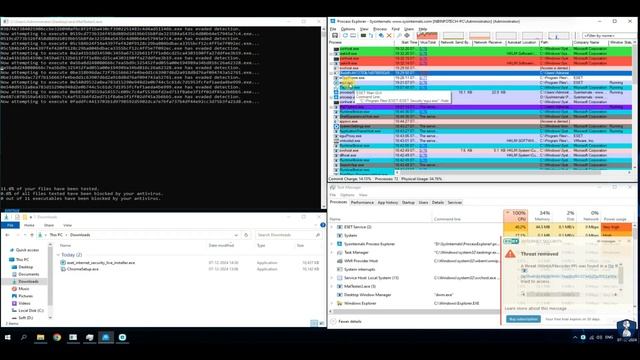Click the Up arrow in File Explorer navigation
The width and height of the screenshot is (640, 360).
coord(32,235)
